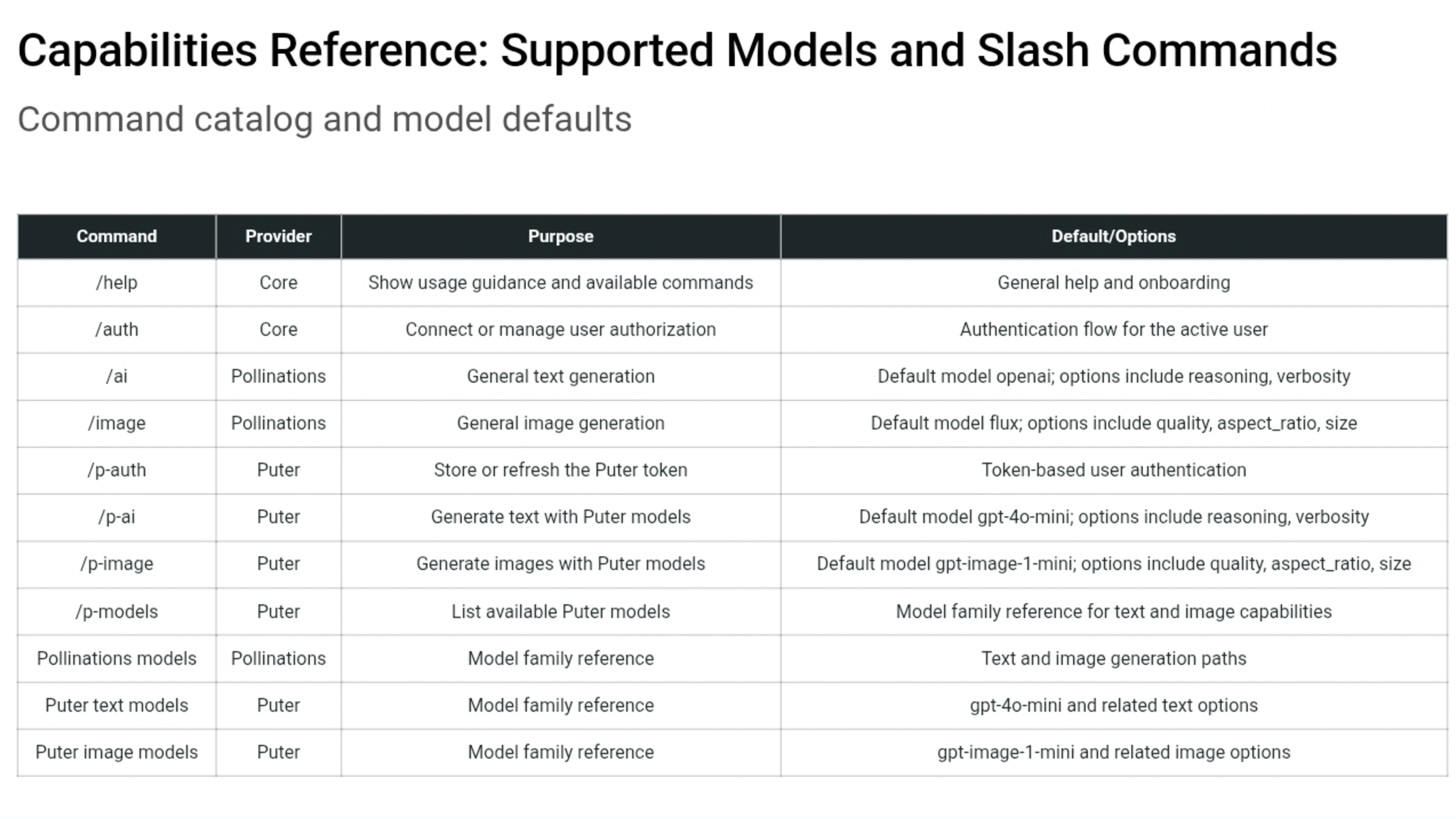Click the '/auth' command cell
The image size is (1456, 819).
[x=117, y=329]
